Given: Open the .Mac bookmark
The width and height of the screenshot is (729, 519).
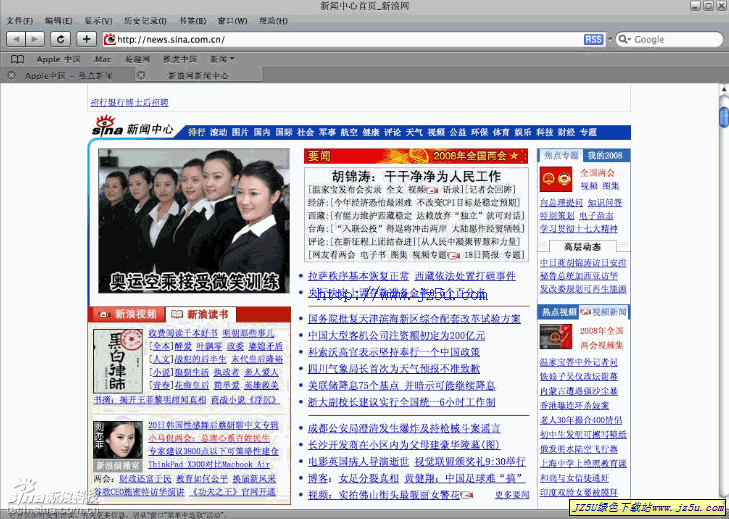Looking at the screenshot, I should tap(102, 59).
